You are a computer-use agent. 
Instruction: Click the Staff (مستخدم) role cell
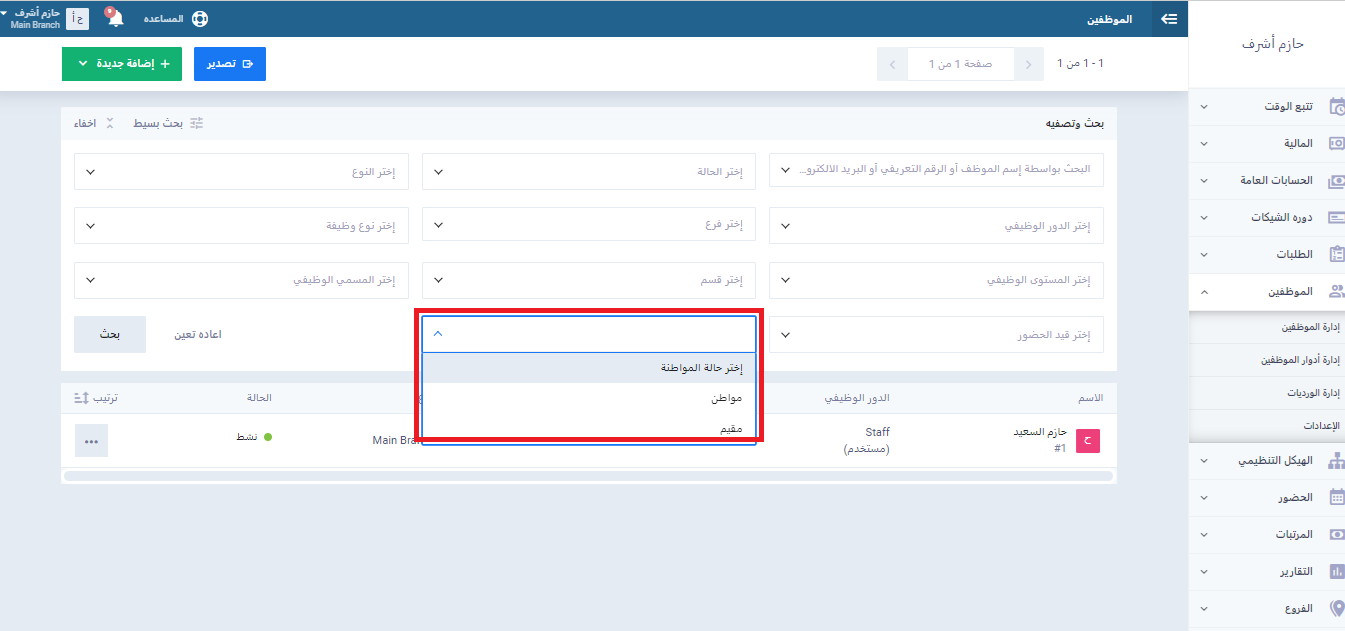point(865,440)
